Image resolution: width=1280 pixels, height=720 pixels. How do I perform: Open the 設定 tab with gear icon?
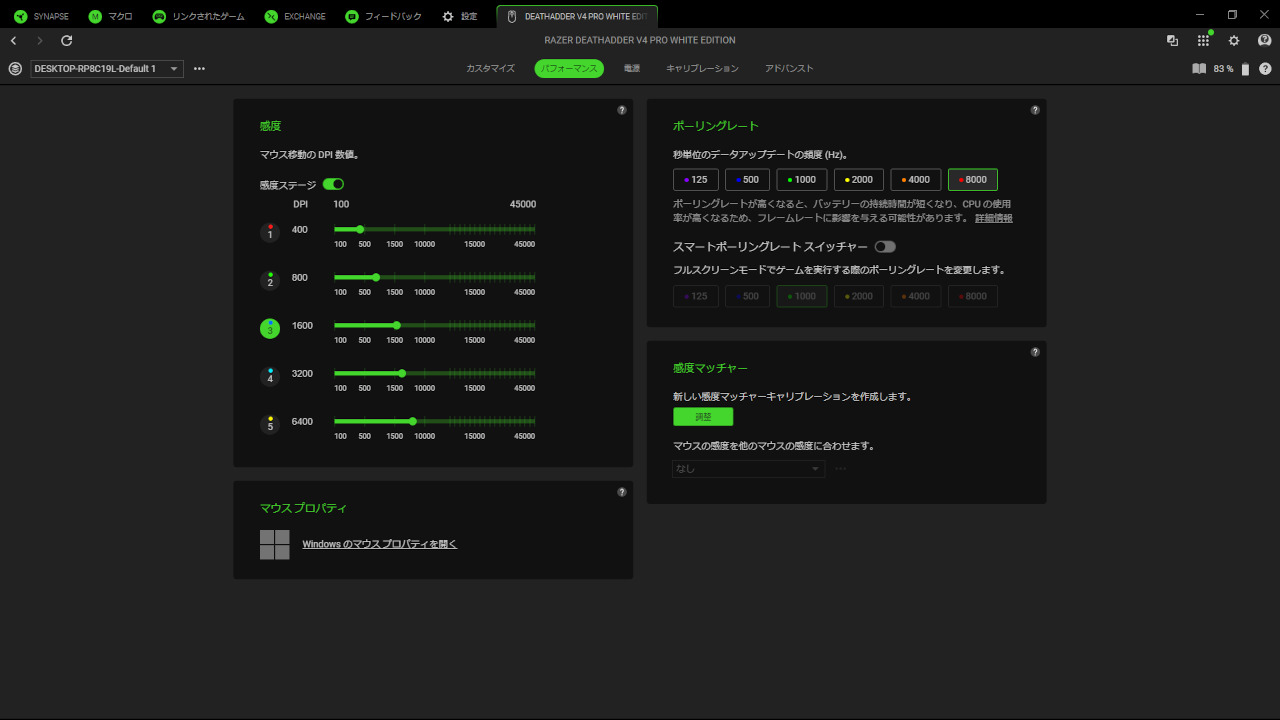click(x=460, y=16)
